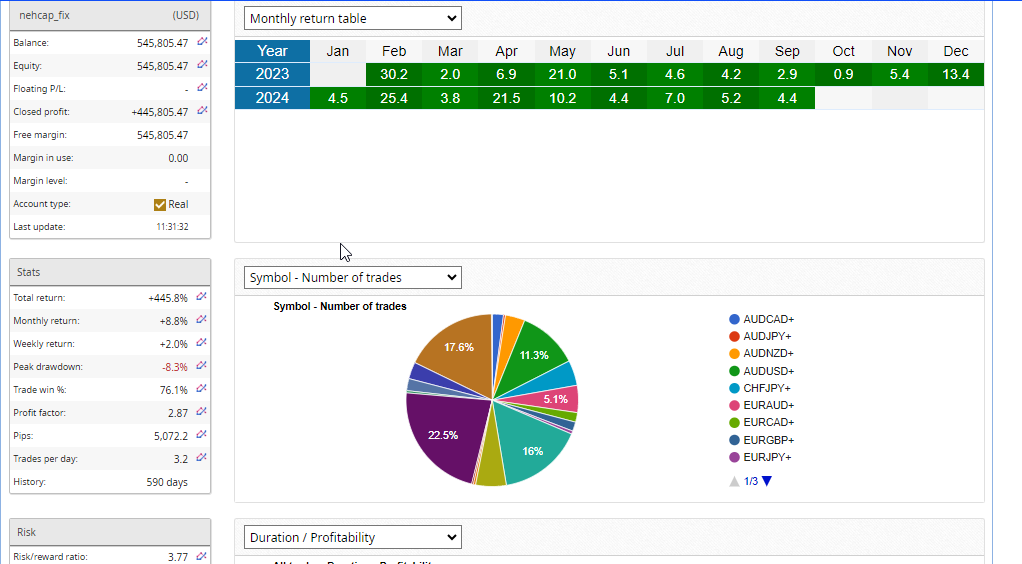This screenshot has height=564, width=1022.
Task: Click the Stats panel header
Action: point(110,272)
